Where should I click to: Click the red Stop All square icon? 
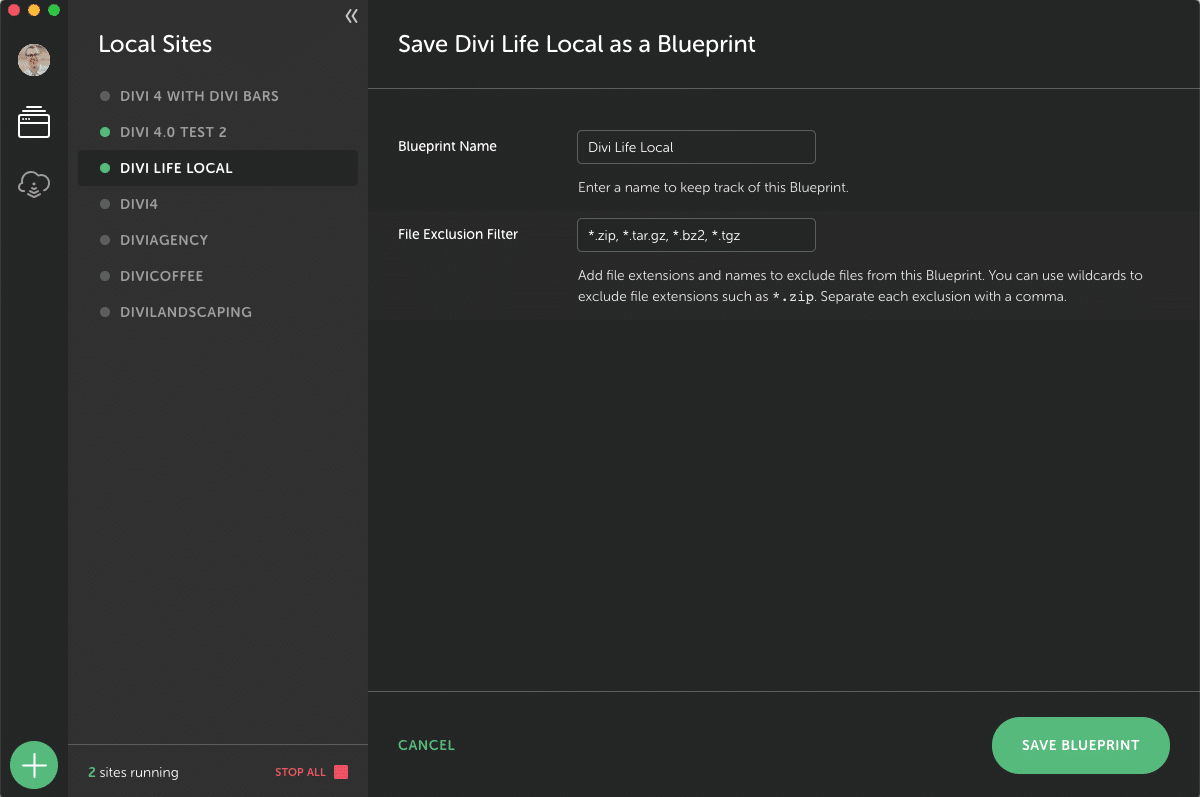341,772
